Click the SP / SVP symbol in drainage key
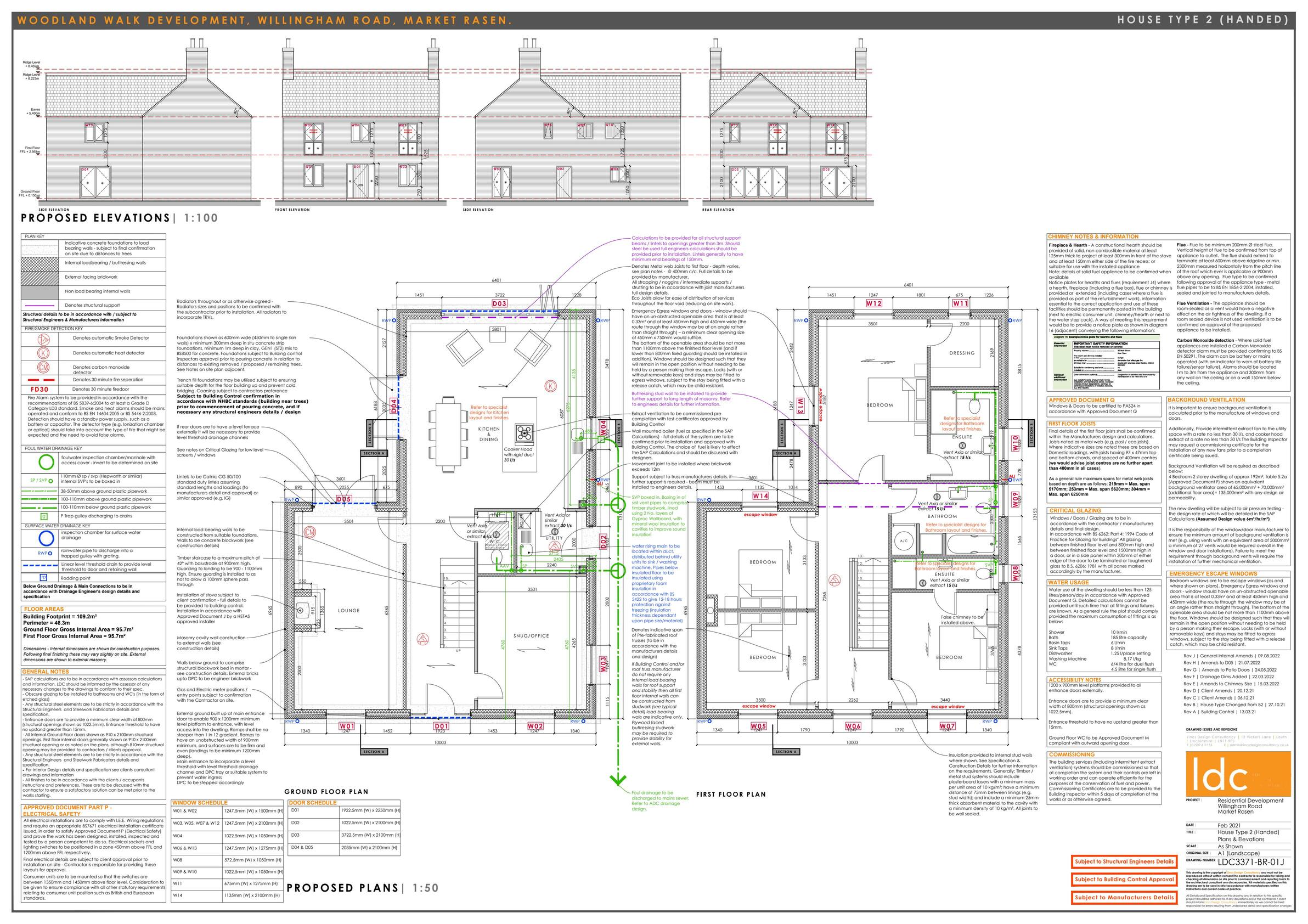1308x924 pixels. coord(42,481)
